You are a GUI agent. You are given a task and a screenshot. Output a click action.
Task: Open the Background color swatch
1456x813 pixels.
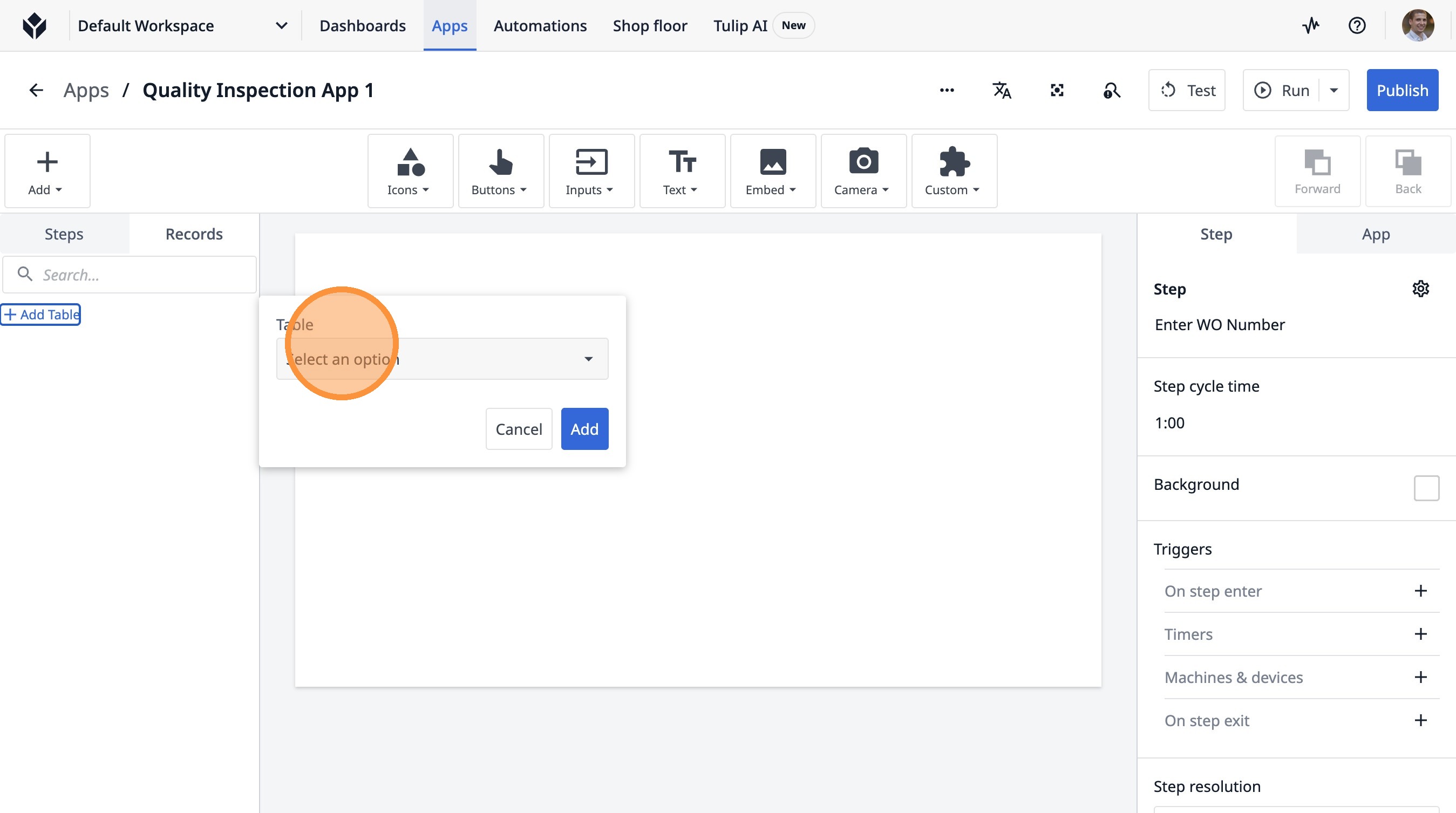tap(1426, 488)
